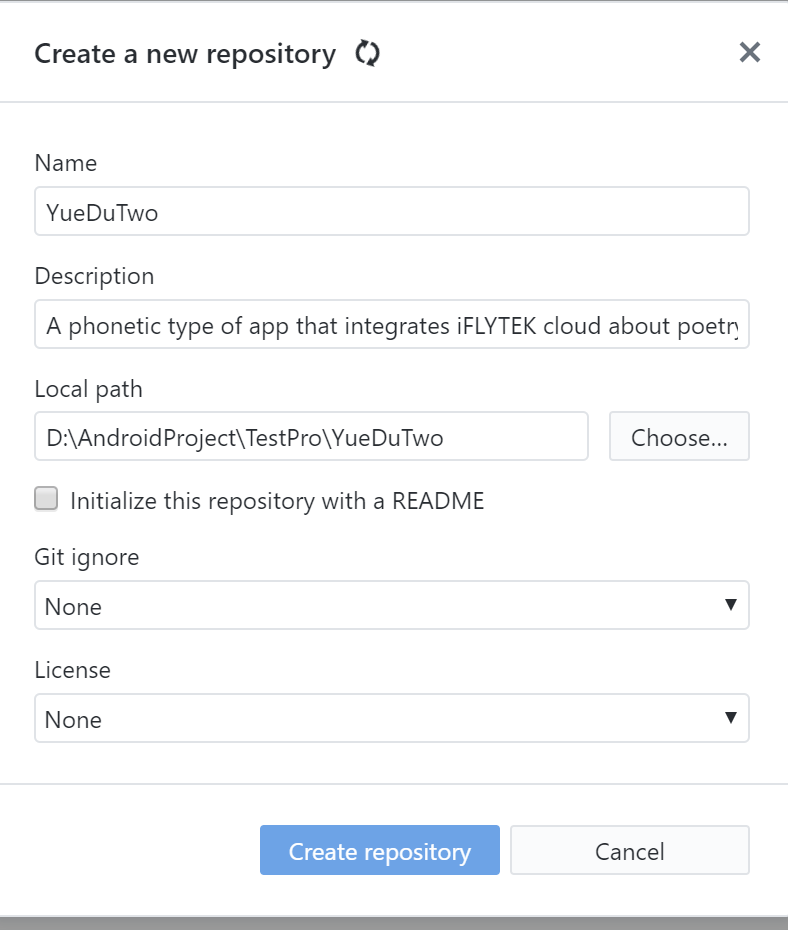
Task: Enable Initialize this repository with a README
Action: click(x=46, y=499)
